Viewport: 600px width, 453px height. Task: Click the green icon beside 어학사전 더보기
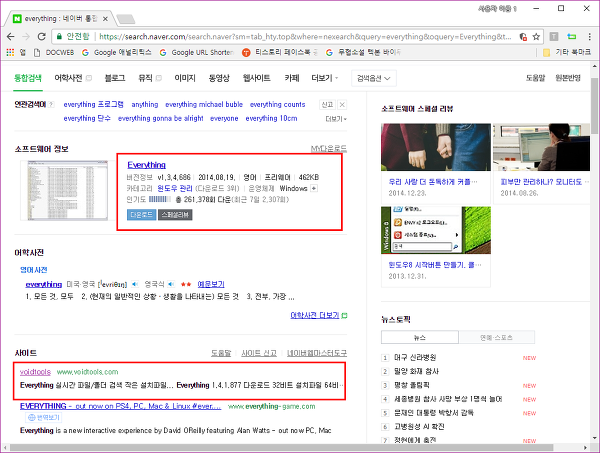(344, 316)
